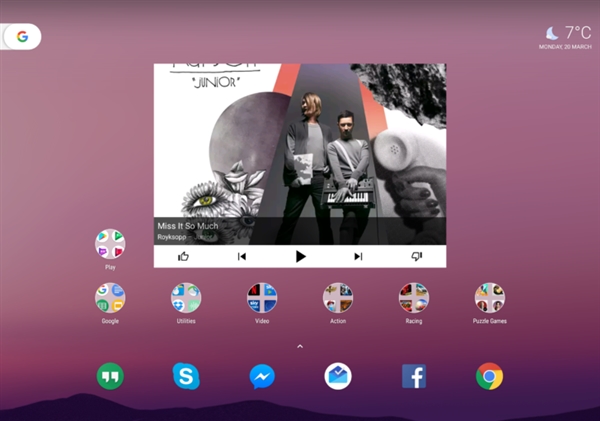The height and width of the screenshot is (421, 600).
Task: Give the song a thumbs up
Action: click(x=183, y=257)
